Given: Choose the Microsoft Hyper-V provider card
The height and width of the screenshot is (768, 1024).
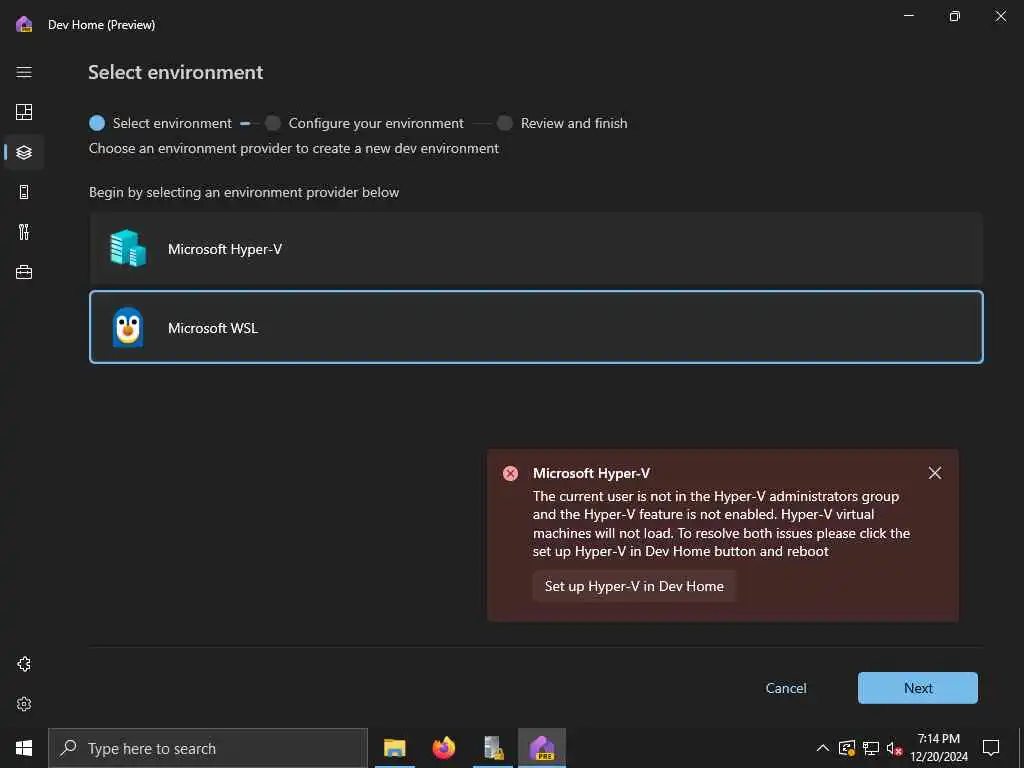Looking at the screenshot, I should (x=536, y=249).
